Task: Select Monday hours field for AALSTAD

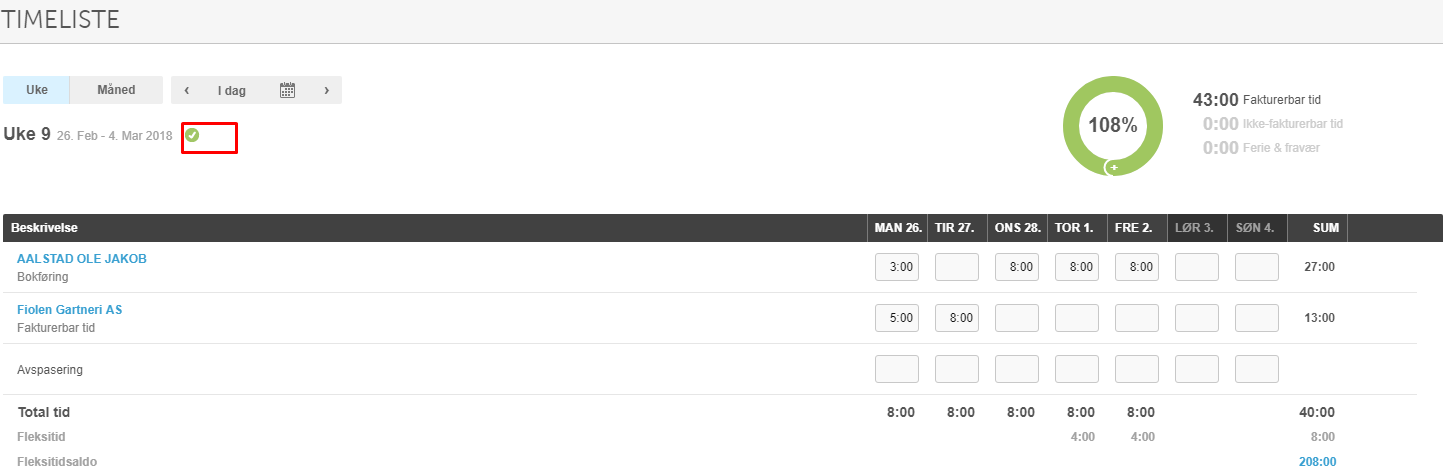Action: (897, 267)
